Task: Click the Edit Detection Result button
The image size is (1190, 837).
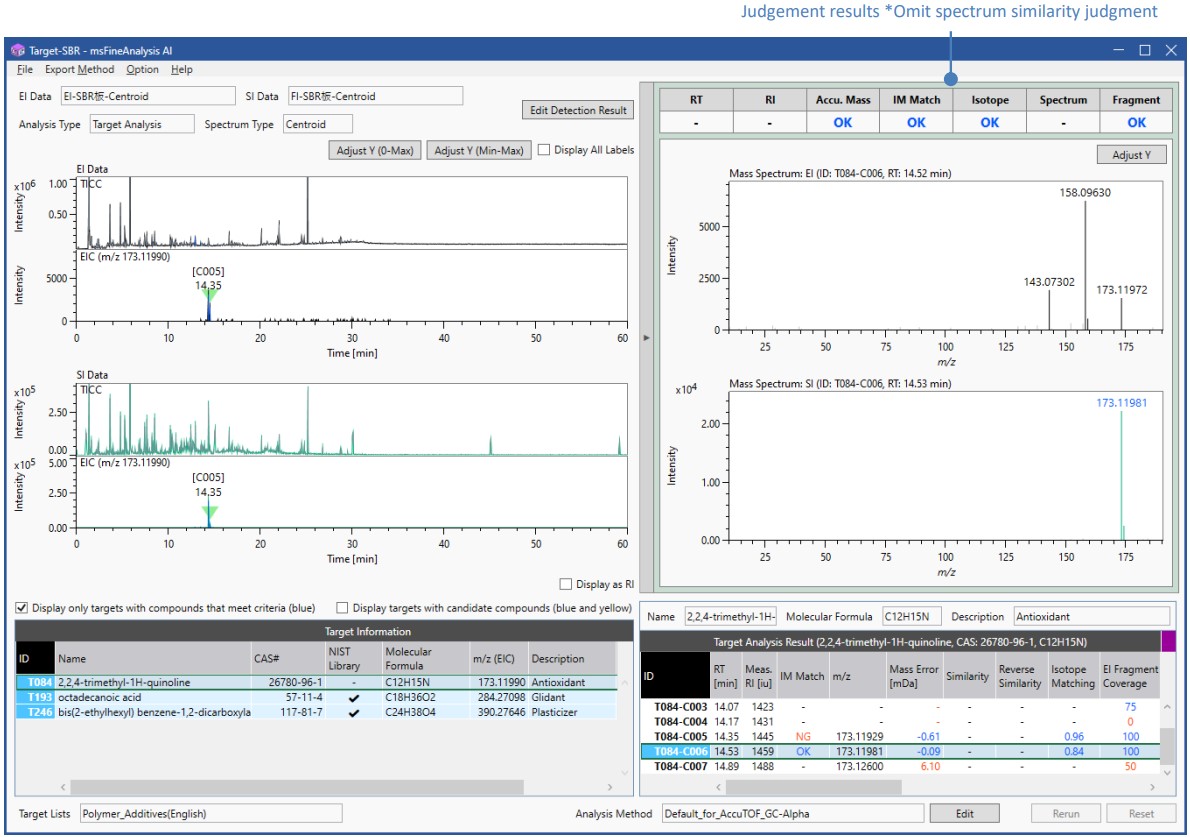Action: point(577,110)
